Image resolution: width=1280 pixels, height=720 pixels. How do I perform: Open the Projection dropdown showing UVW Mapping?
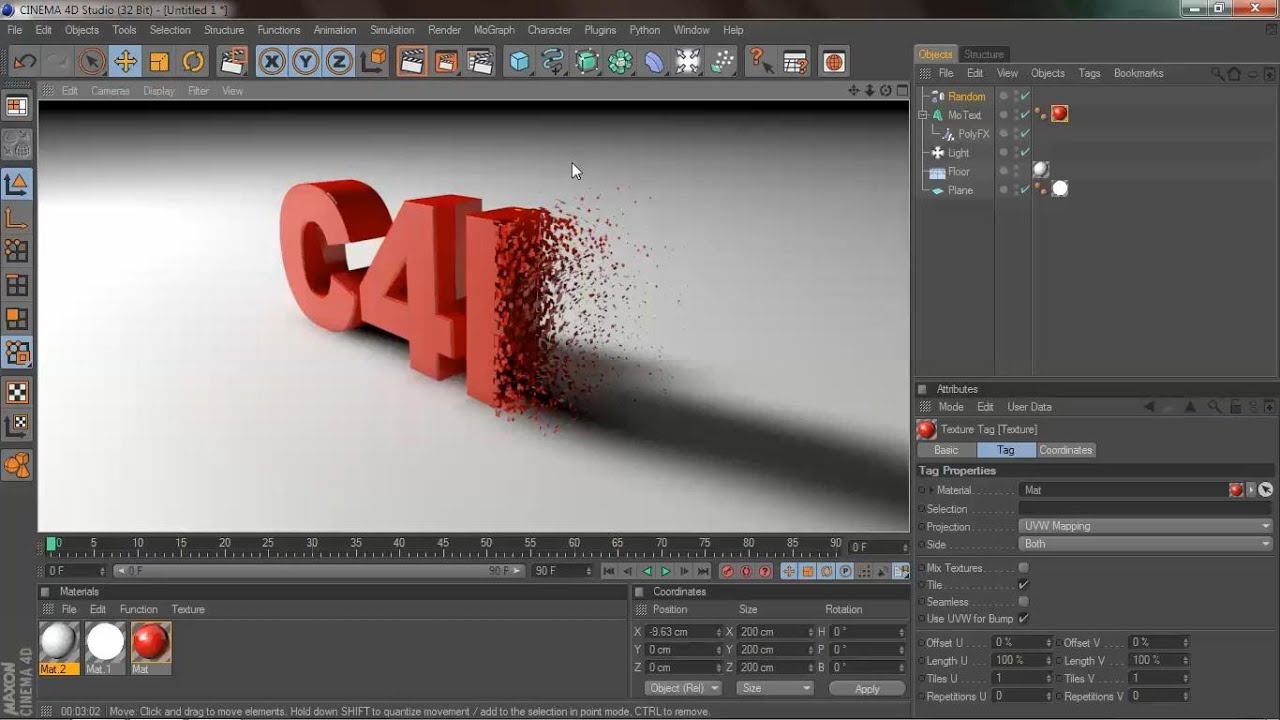(1146, 526)
